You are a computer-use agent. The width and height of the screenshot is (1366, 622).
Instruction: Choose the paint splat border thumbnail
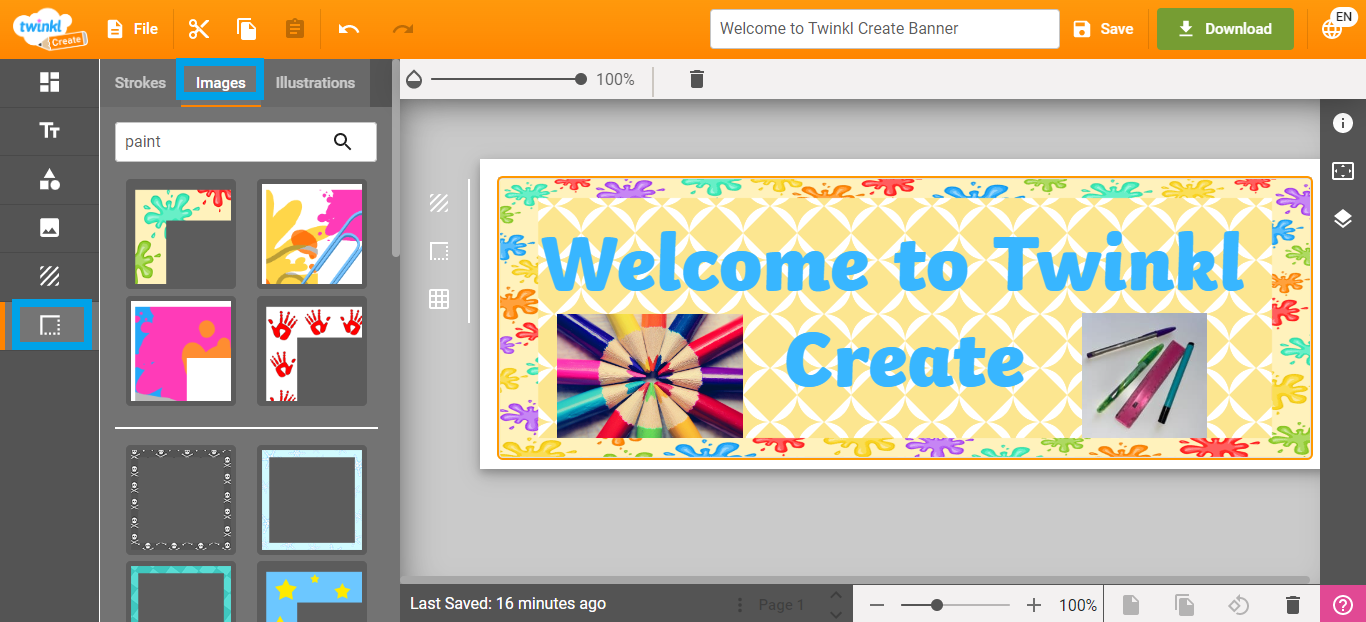181,234
